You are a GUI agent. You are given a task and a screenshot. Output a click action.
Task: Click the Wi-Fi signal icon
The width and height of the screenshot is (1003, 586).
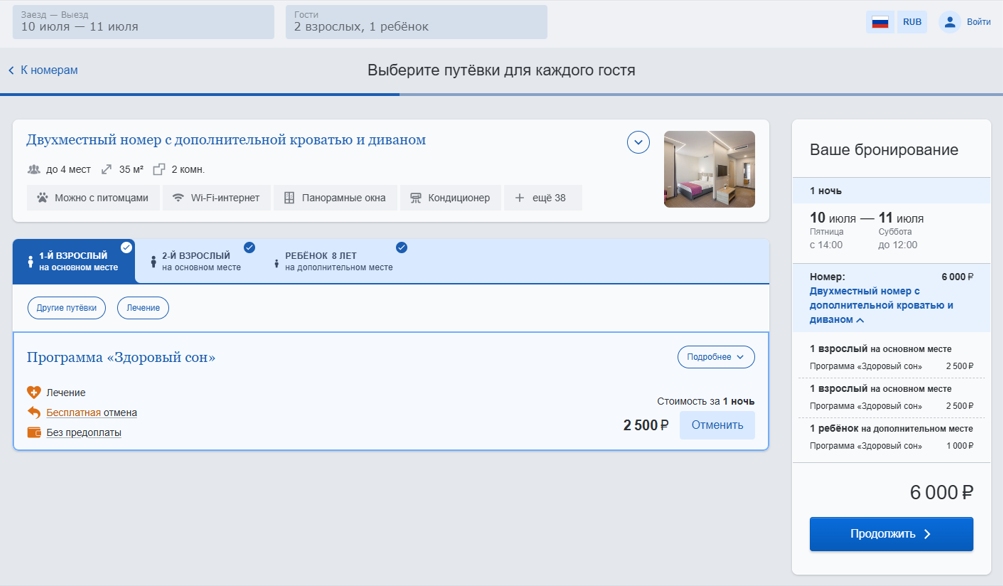tap(178, 198)
